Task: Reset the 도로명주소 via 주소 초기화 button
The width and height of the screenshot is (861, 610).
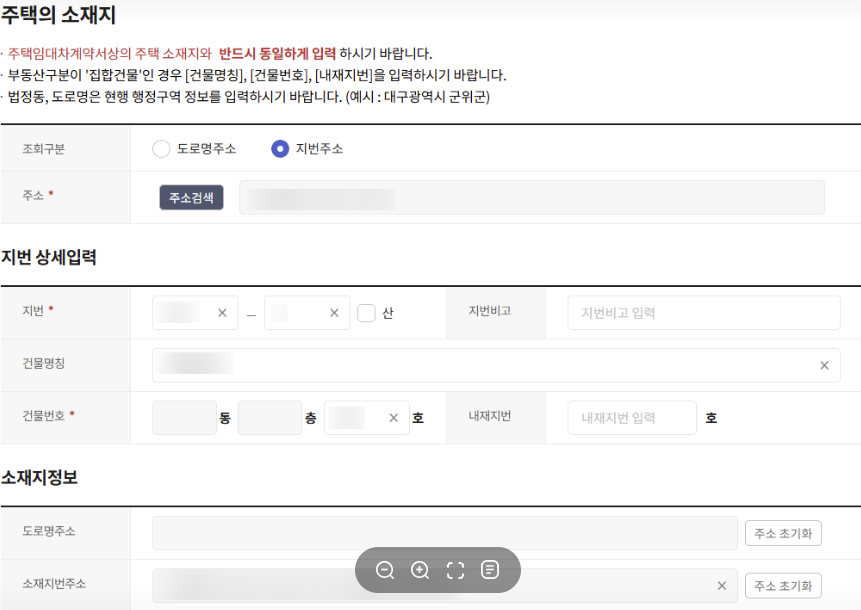Action: [x=784, y=533]
